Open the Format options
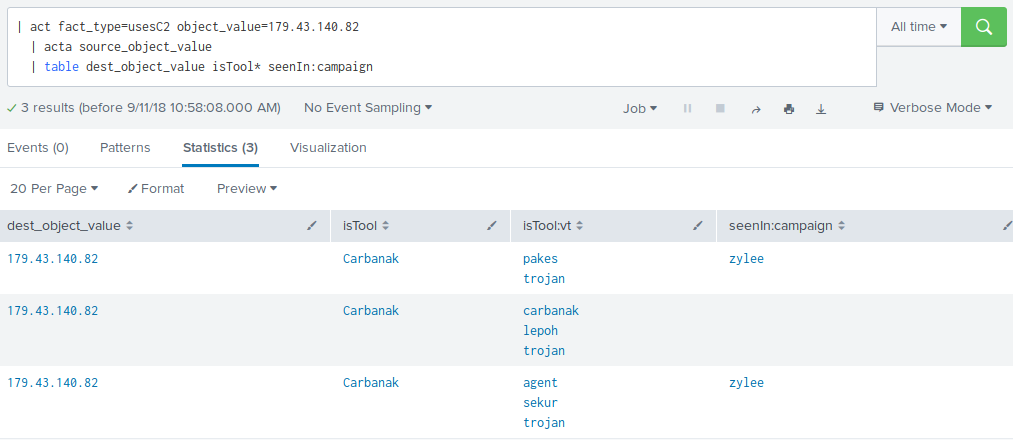Image resolution: width=1013 pixels, height=440 pixels. click(x=156, y=189)
